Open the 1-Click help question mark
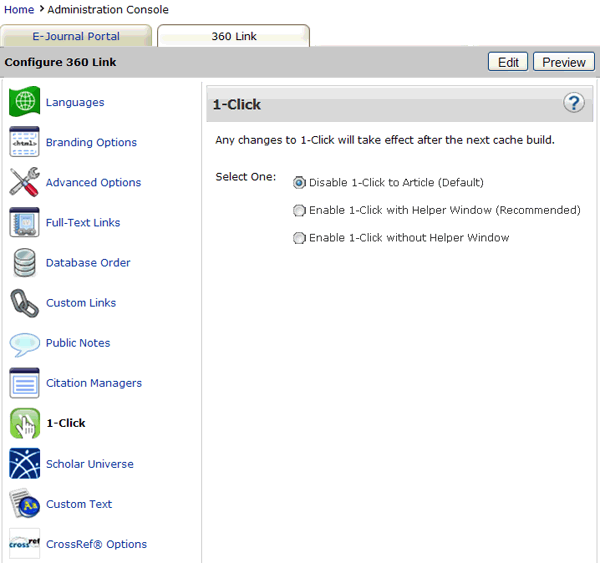 (574, 103)
